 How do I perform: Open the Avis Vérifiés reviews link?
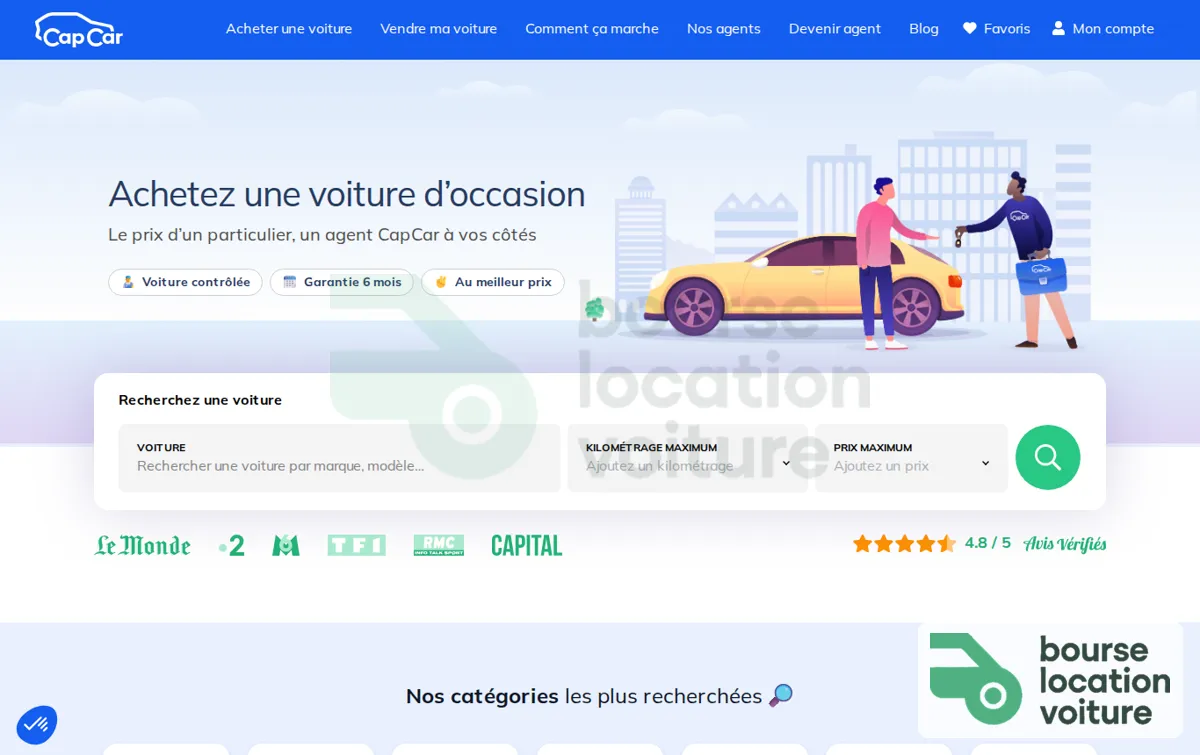tap(1065, 544)
